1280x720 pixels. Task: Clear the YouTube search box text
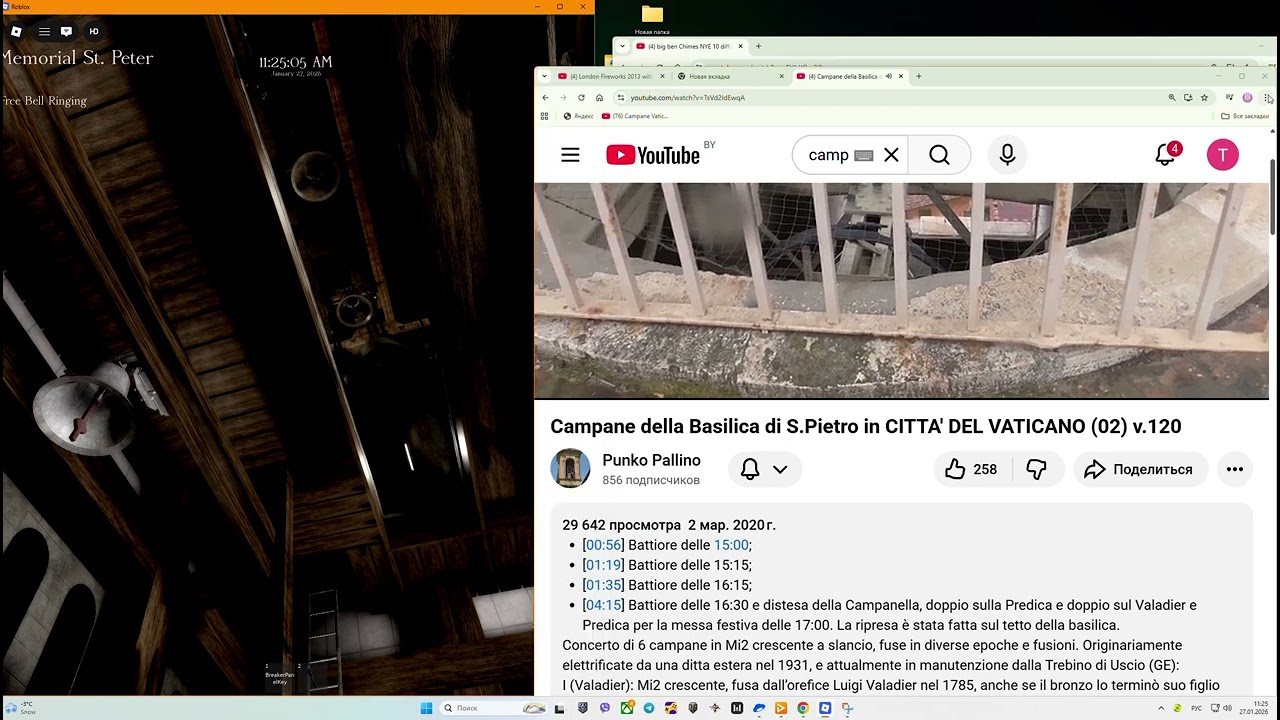click(x=891, y=155)
